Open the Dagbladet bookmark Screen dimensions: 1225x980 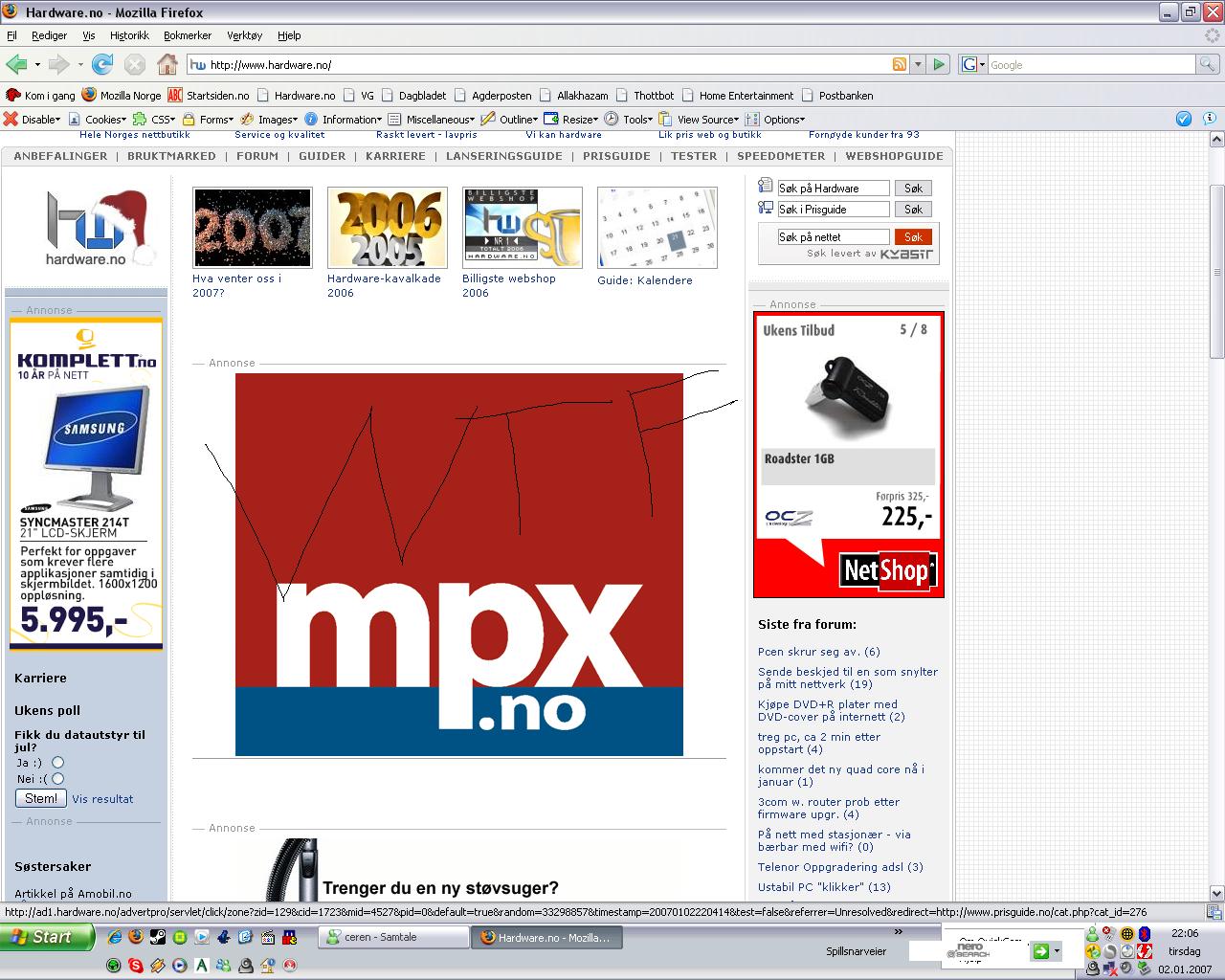tap(413, 96)
